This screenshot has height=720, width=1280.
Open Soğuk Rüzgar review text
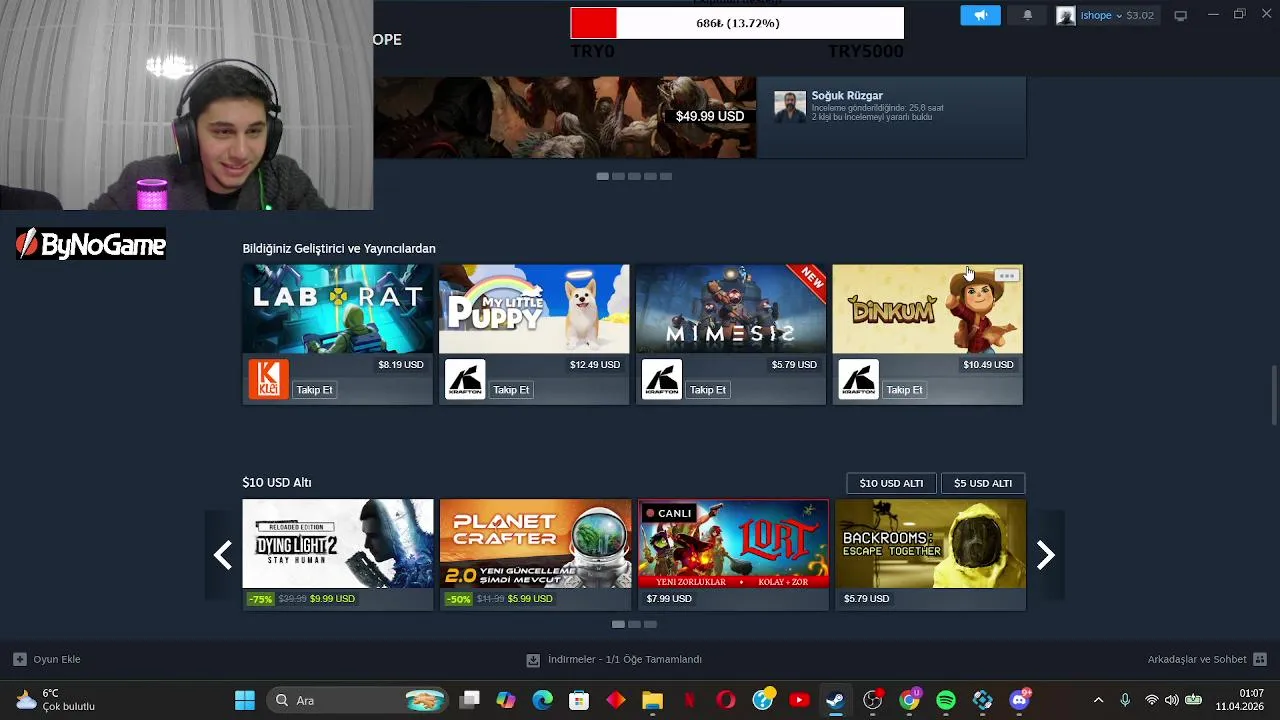tap(877, 112)
